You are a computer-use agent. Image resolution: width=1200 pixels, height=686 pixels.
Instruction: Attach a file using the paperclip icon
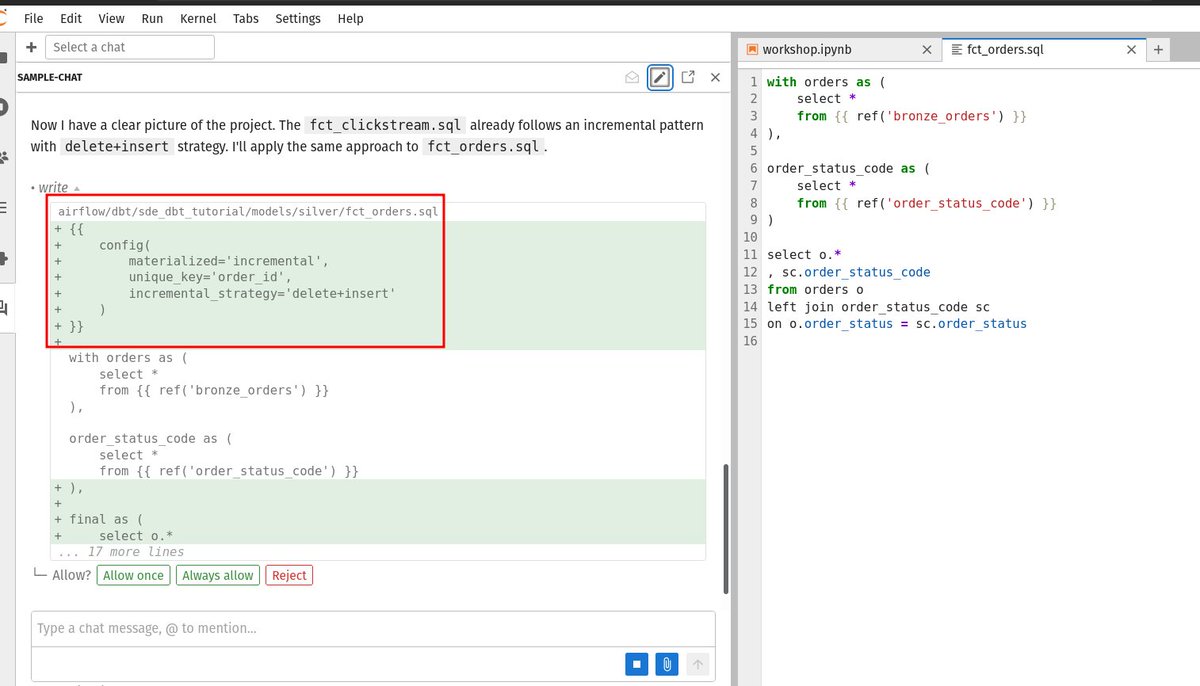pos(666,663)
